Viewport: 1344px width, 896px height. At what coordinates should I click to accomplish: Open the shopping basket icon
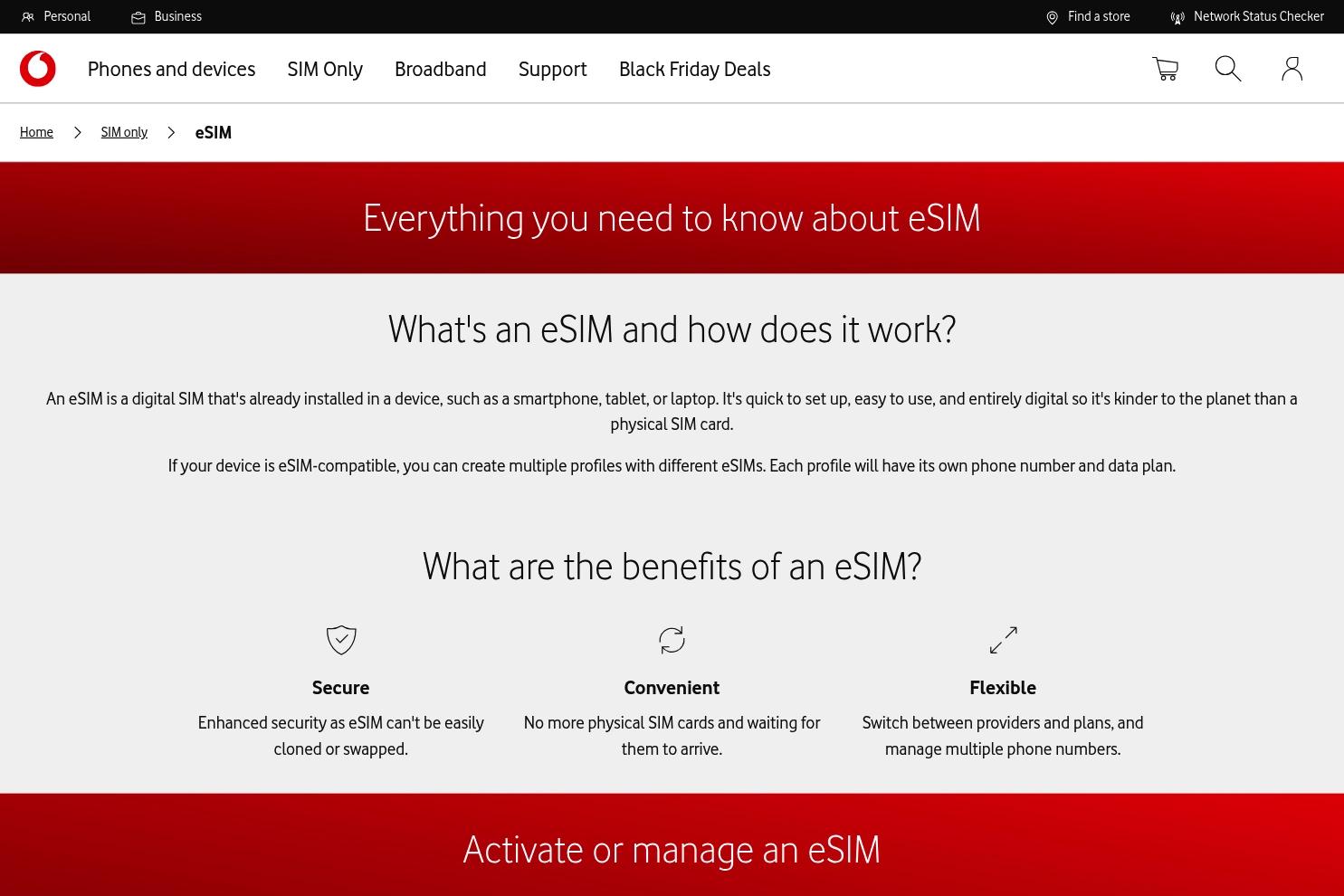[1165, 69]
